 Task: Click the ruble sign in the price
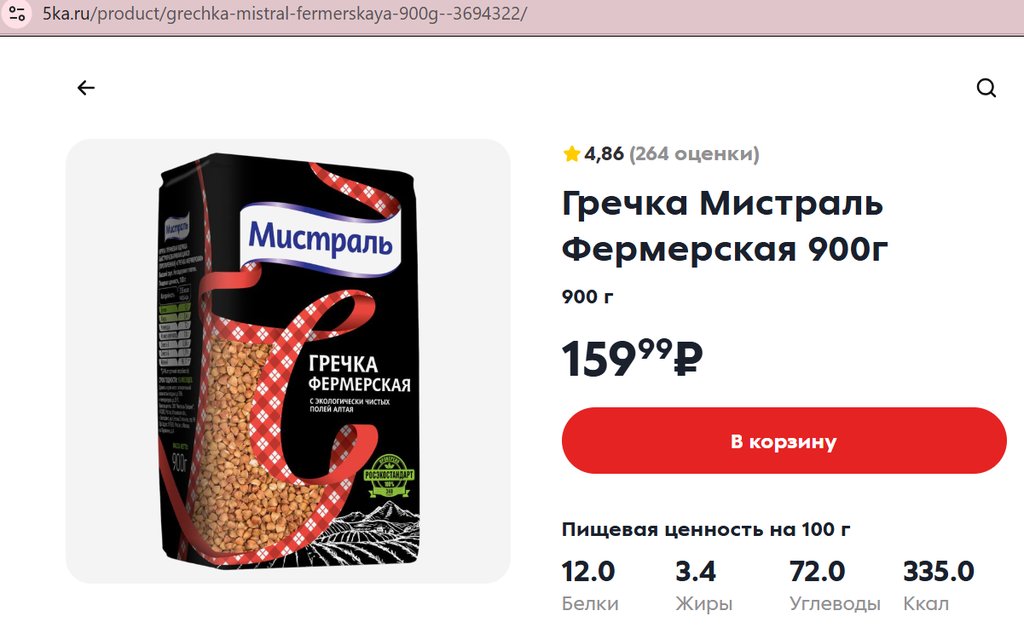(688, 360)
